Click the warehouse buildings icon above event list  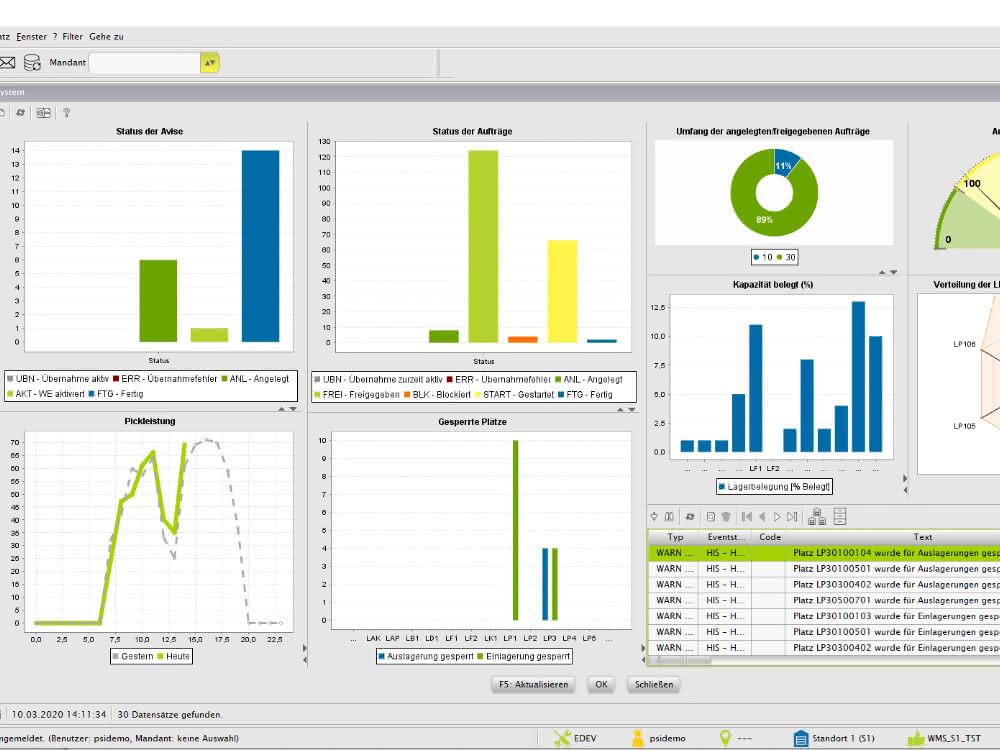click(x=816, y=517)
